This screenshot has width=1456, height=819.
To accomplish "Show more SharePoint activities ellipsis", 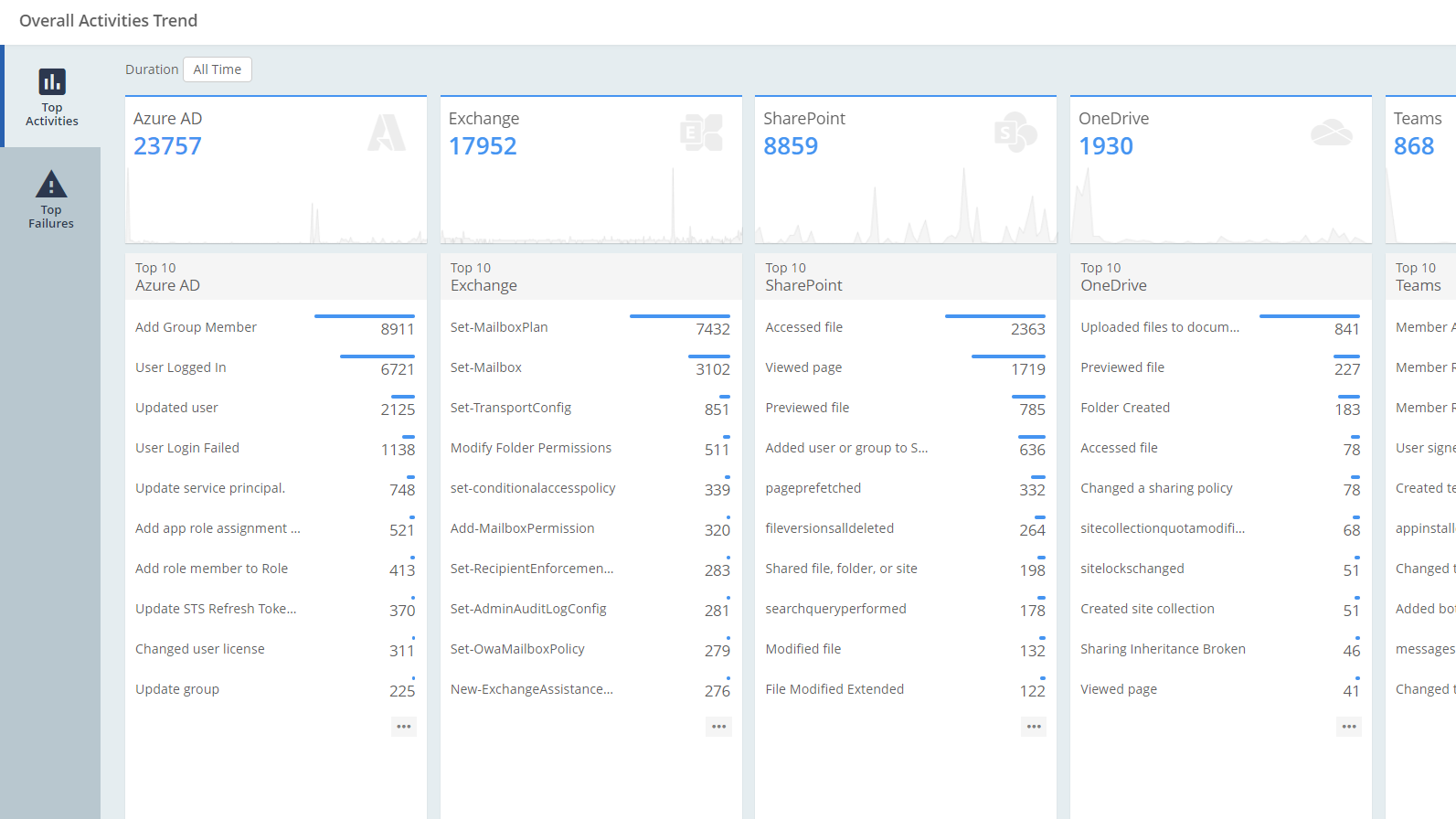I will tap(1034, 727).
